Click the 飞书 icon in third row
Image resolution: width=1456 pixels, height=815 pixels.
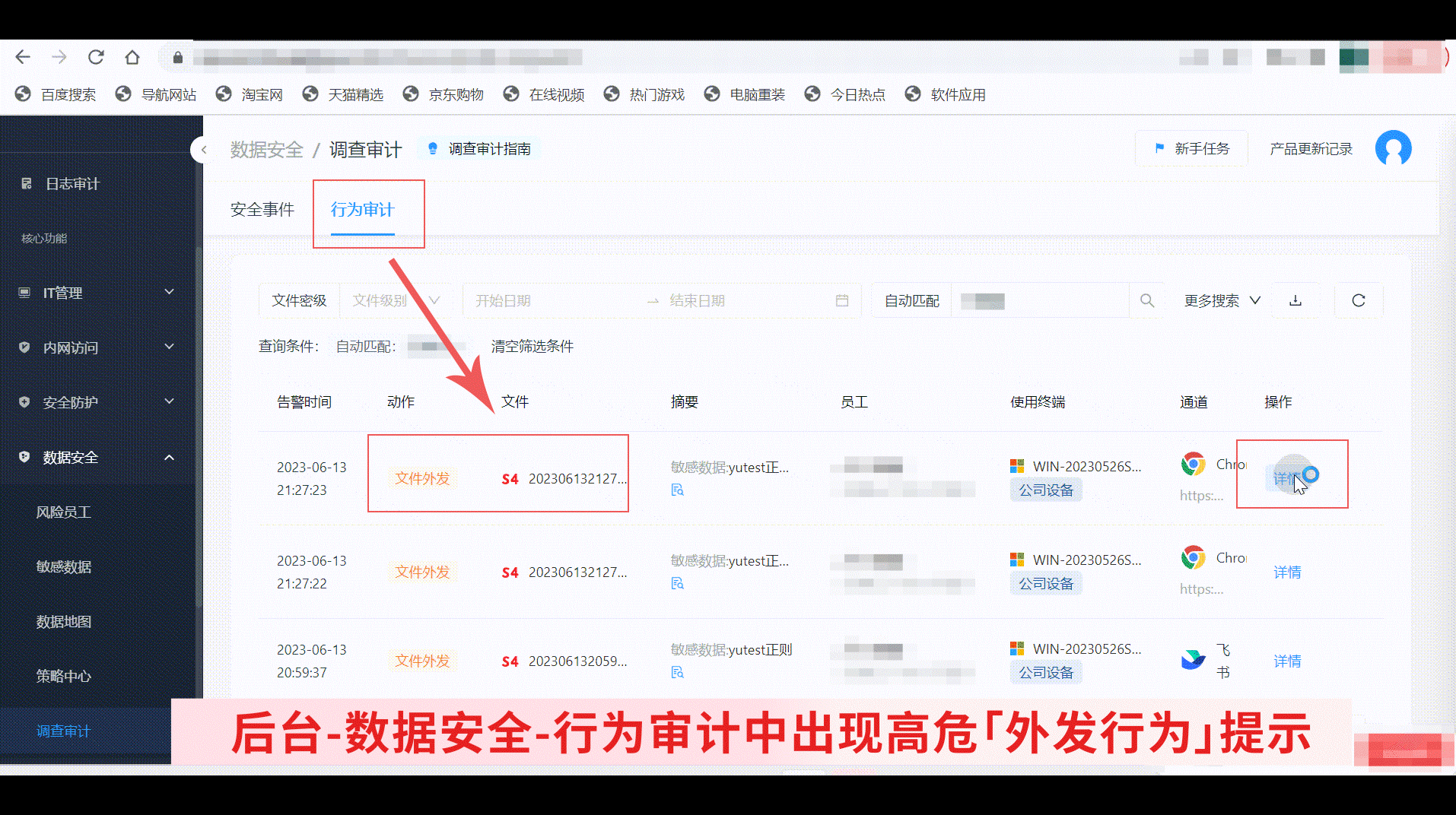coord(1193,659)
